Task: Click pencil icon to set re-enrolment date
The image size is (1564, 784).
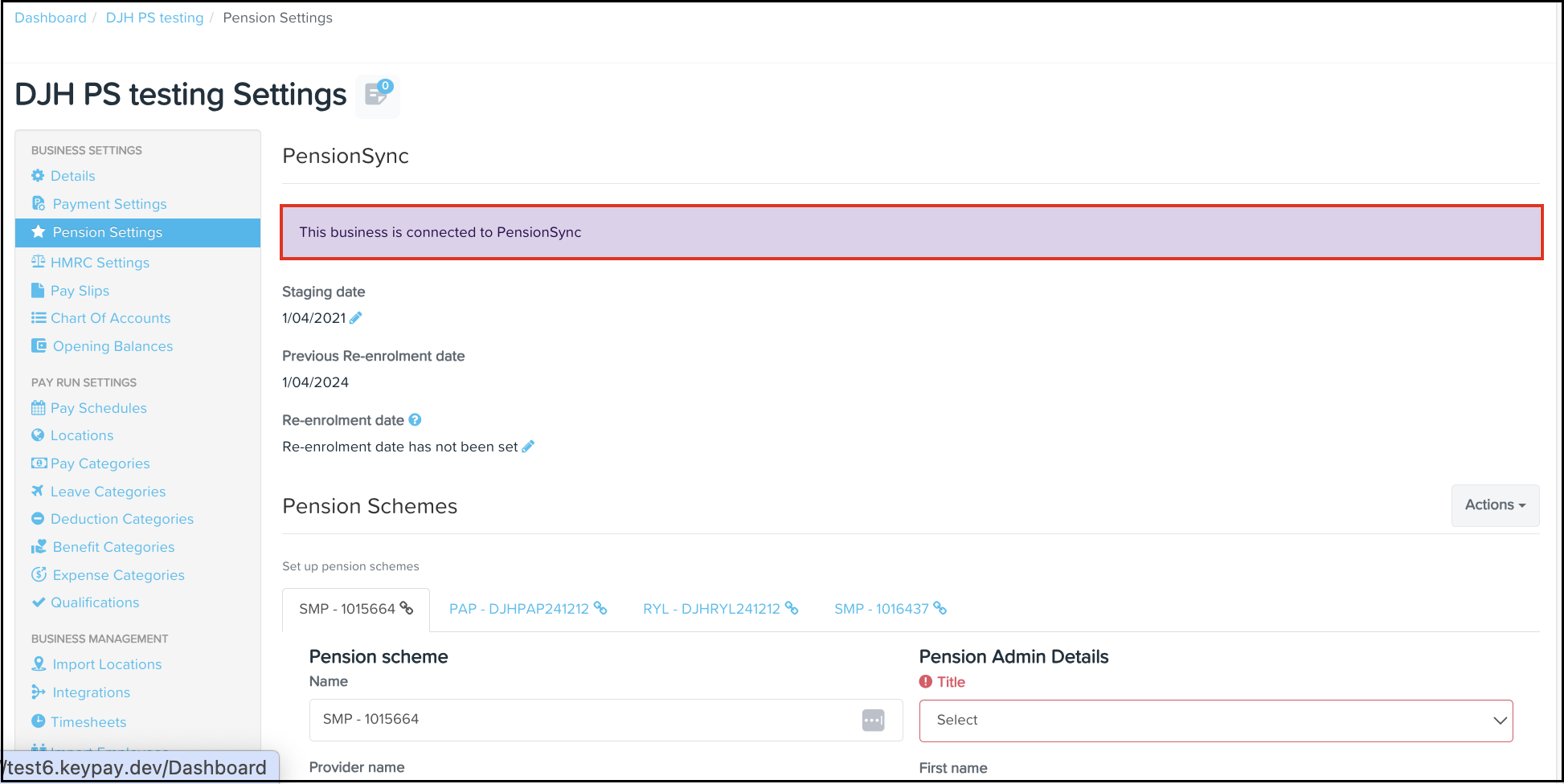Action: pos(528,447)
